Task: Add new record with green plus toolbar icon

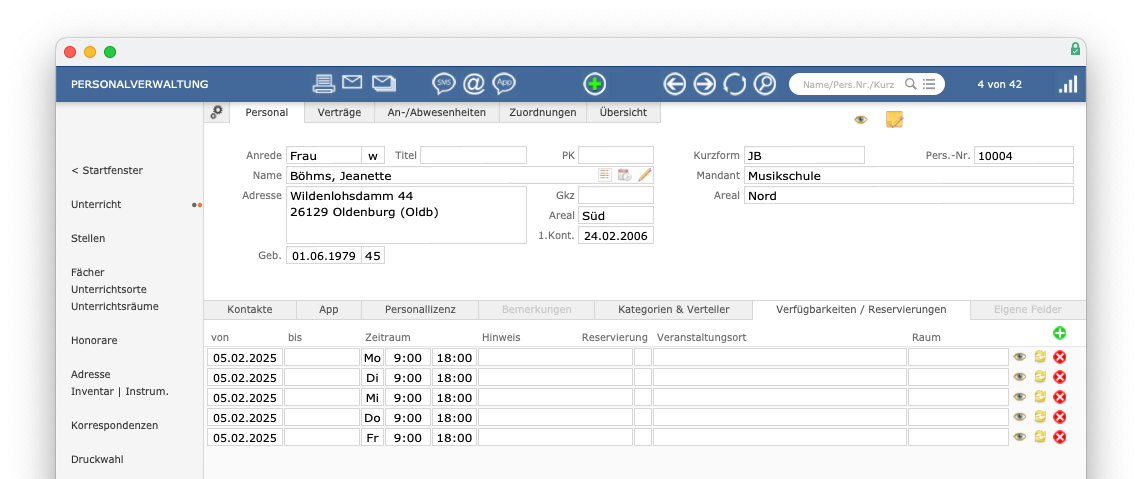Action: (x=595, y=84)
